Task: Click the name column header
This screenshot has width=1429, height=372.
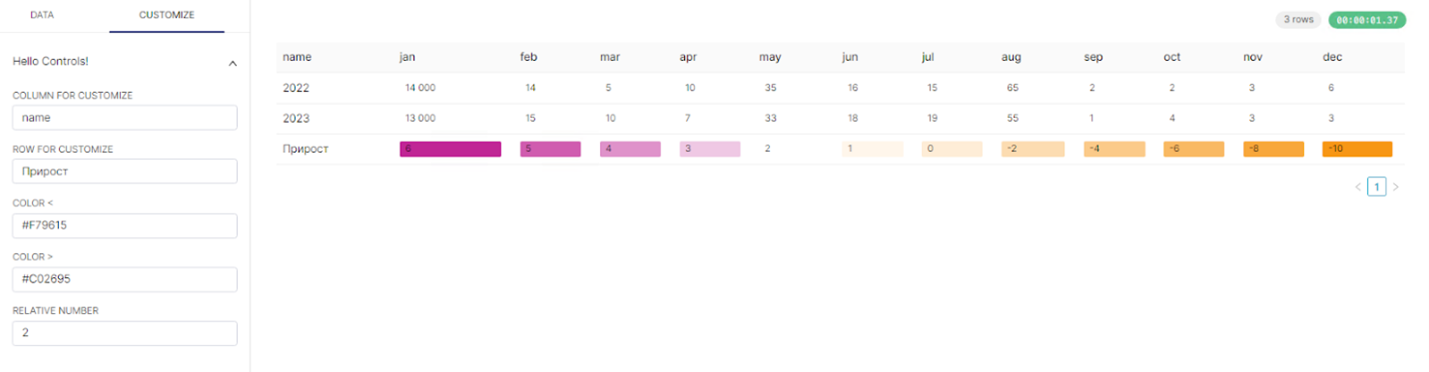Action: click(296, 57)
